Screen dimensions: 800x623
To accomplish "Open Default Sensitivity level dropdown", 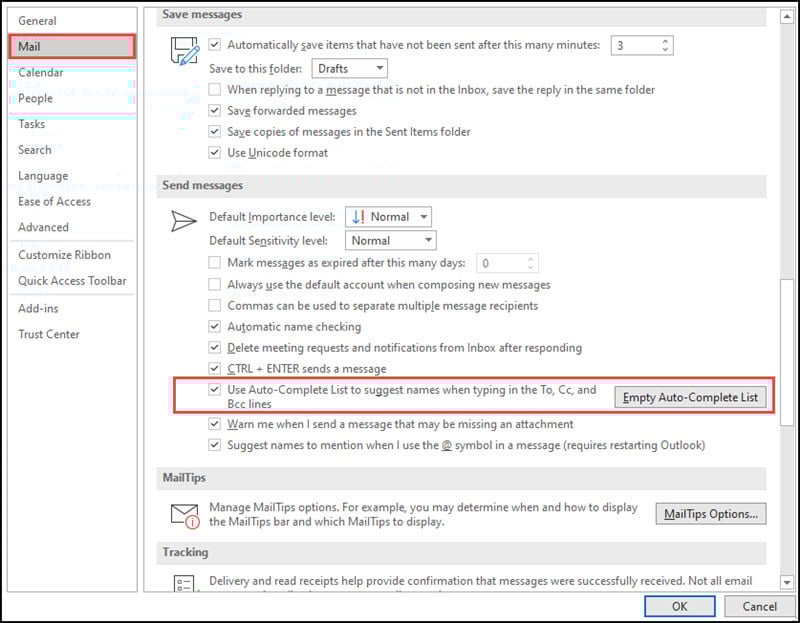I will (x=390, y=240).
